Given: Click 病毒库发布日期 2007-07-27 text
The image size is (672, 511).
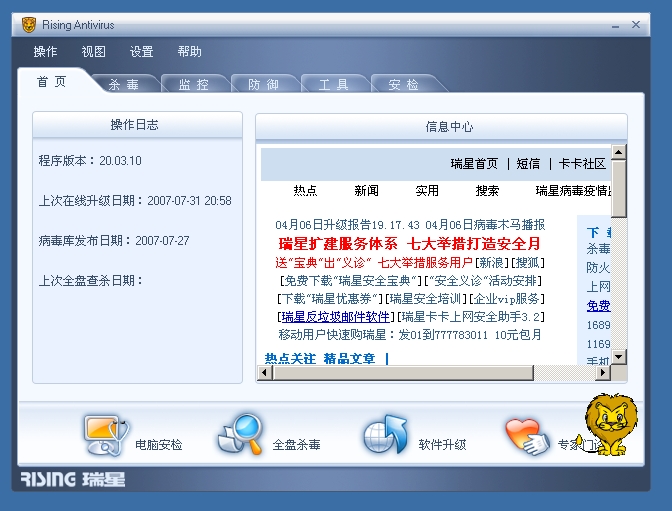Looking at the screenshot, I should point(114,240).
